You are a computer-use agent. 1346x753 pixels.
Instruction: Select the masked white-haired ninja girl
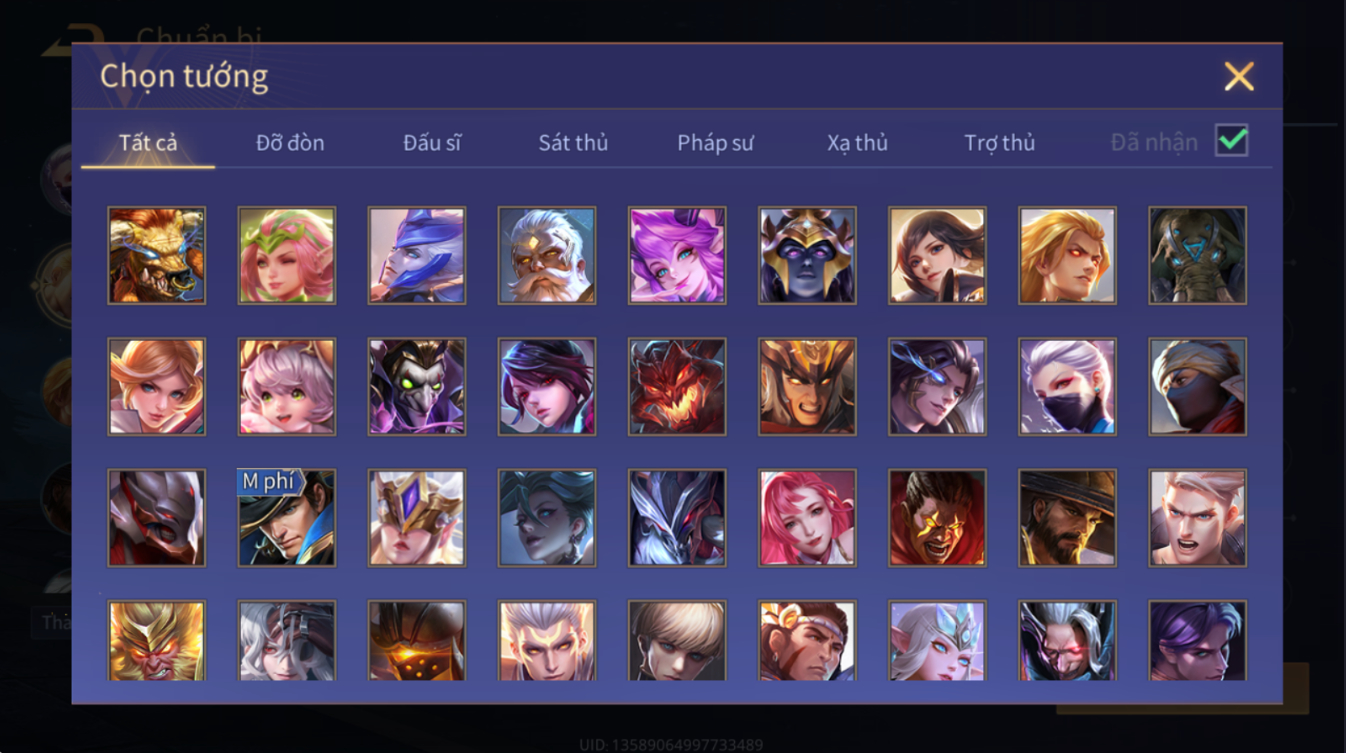point(1067,386)
